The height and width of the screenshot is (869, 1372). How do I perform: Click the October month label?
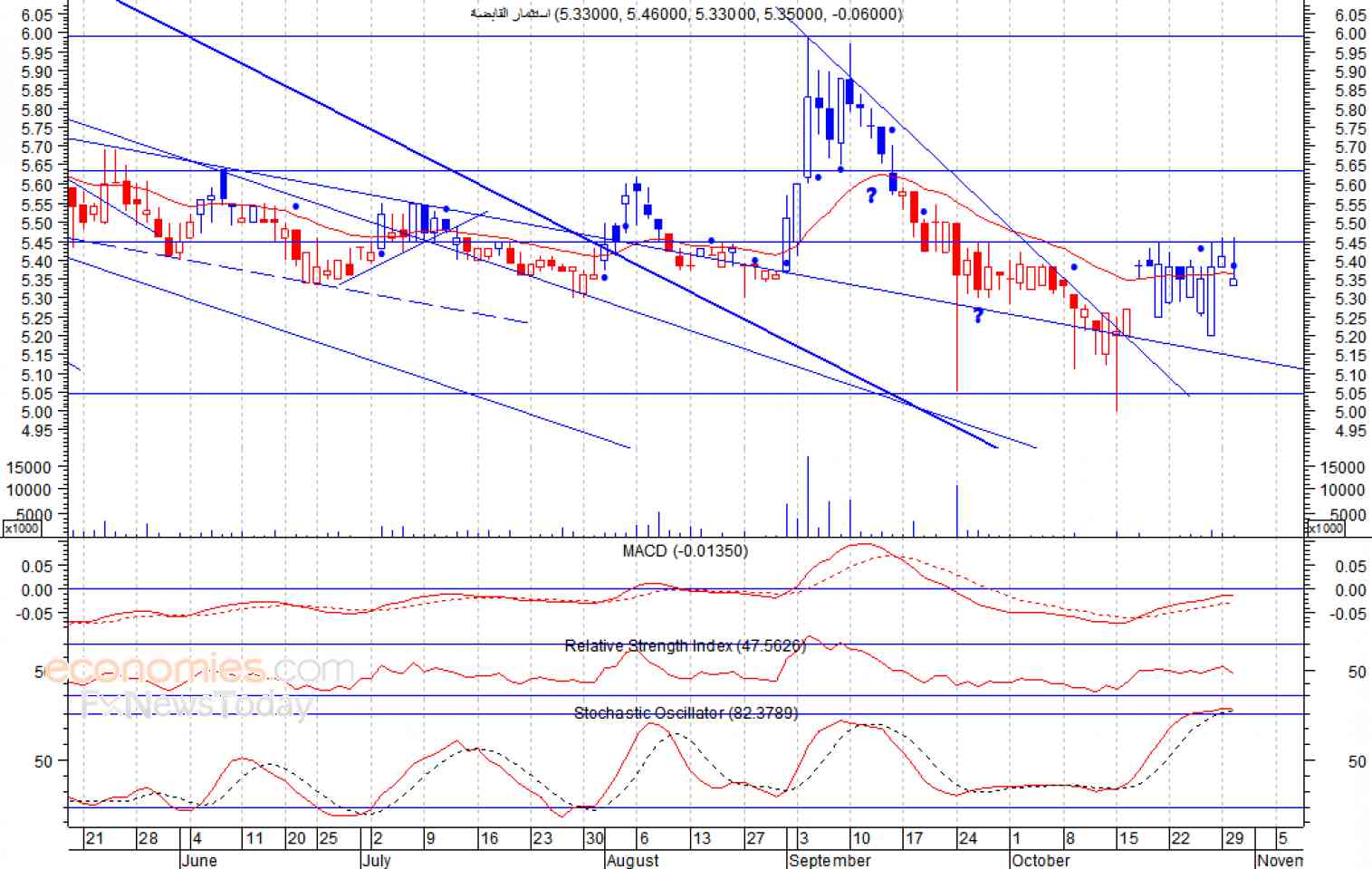click(x=1041, y=860)
